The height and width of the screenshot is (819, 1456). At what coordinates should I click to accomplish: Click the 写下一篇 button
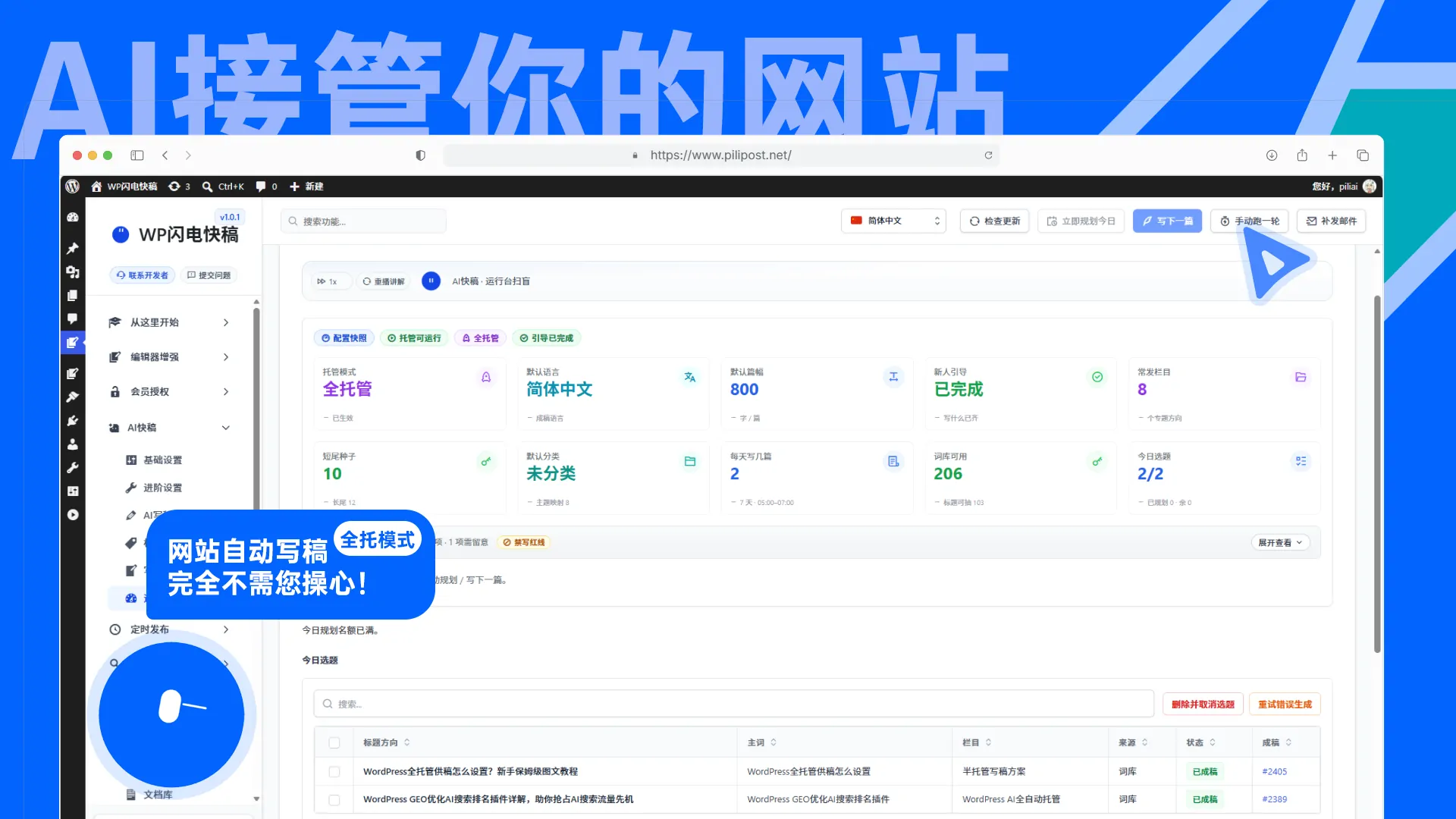(1167, 221)
